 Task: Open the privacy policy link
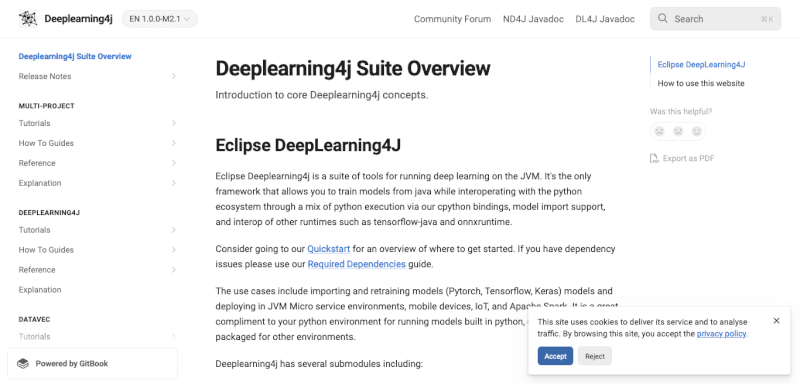point(721,334)
